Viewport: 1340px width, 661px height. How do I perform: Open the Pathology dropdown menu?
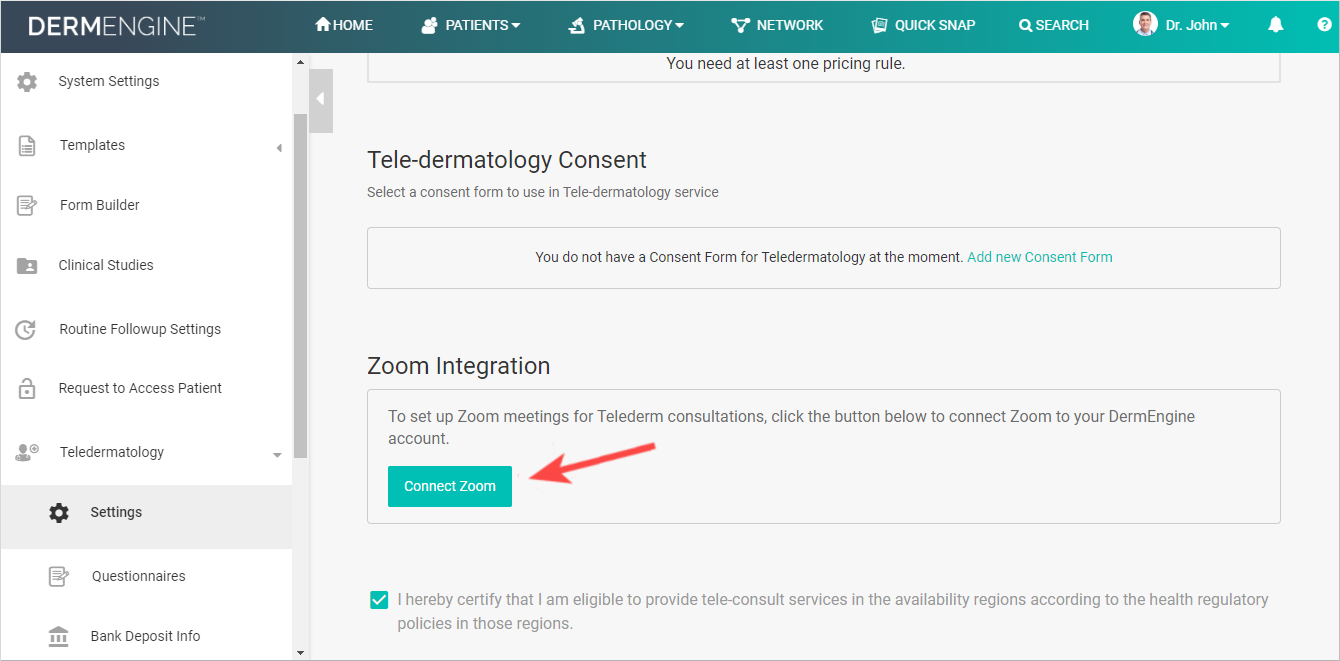(x=626, y=25)
